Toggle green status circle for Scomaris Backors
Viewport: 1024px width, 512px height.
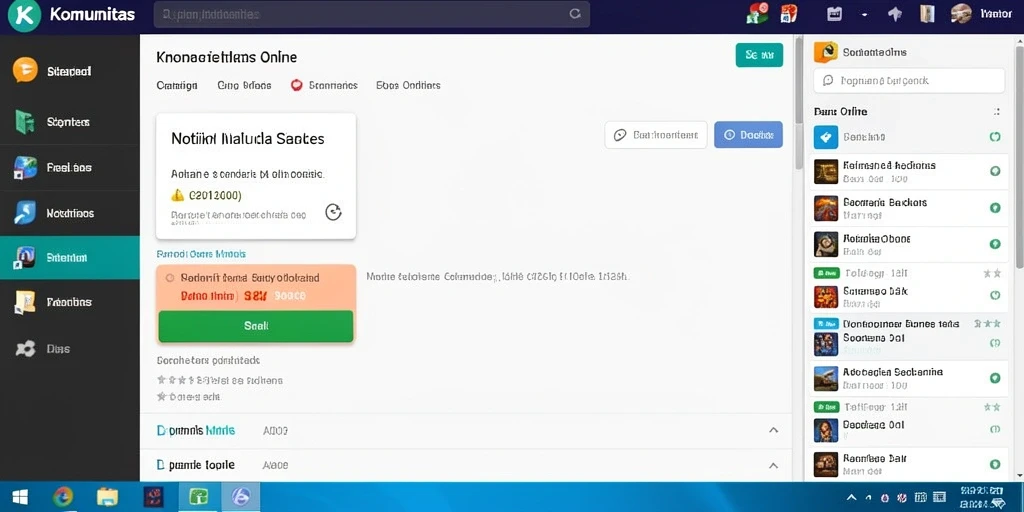[x=995, y=208]
